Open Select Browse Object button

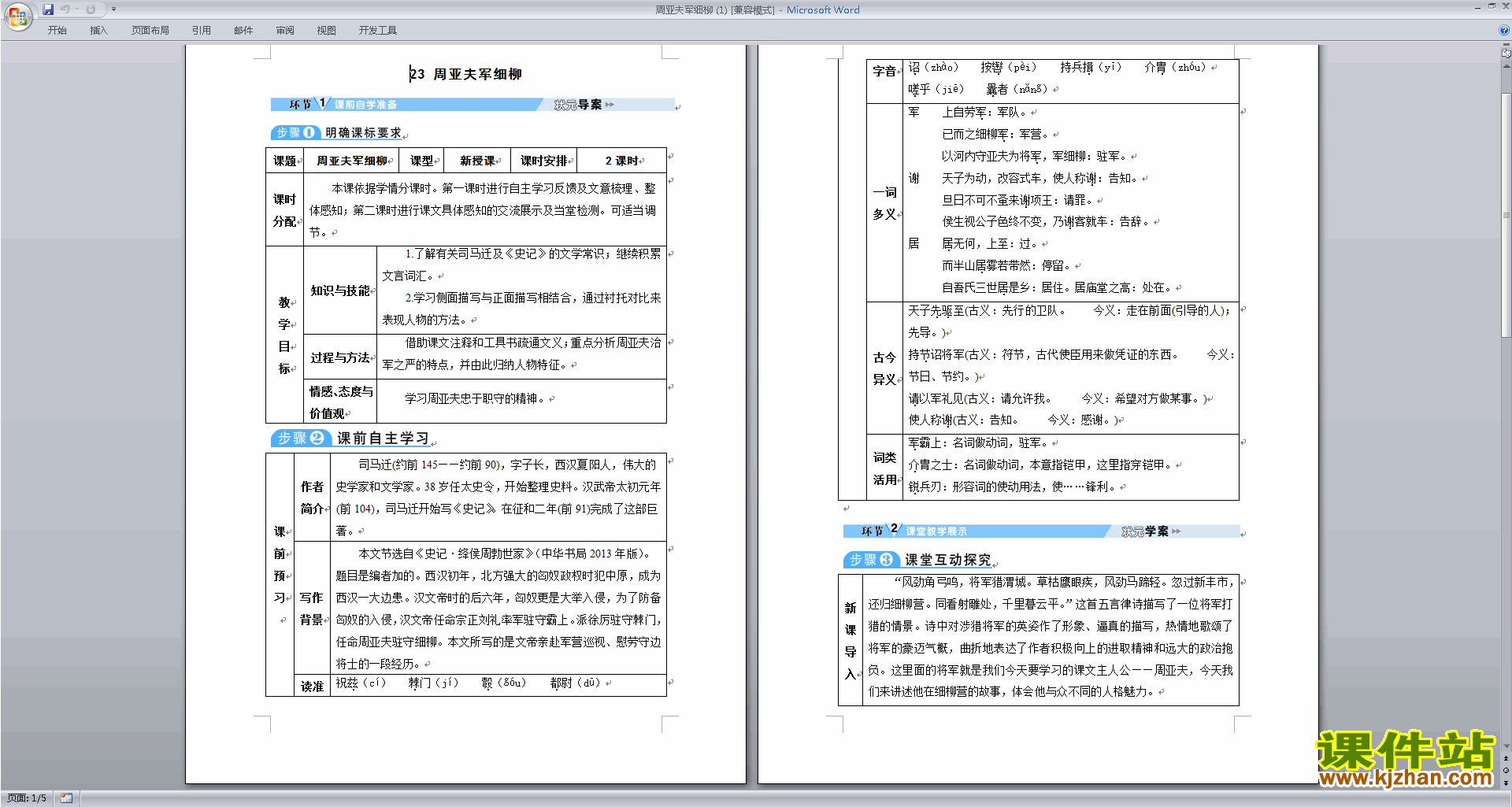click(1506, 771)
